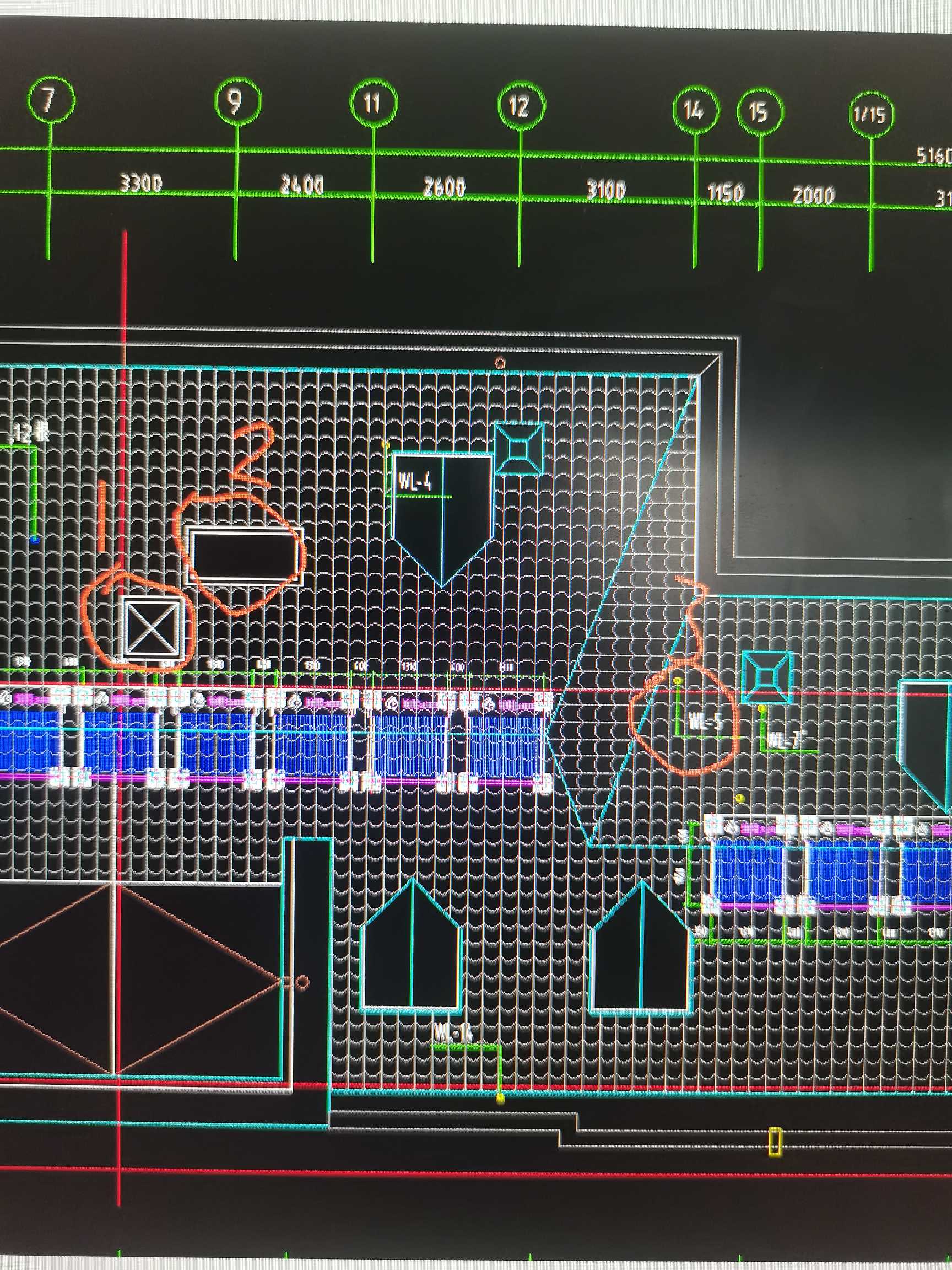Select axis bubble number 14
952x1270 pixels.
[695, 110]
